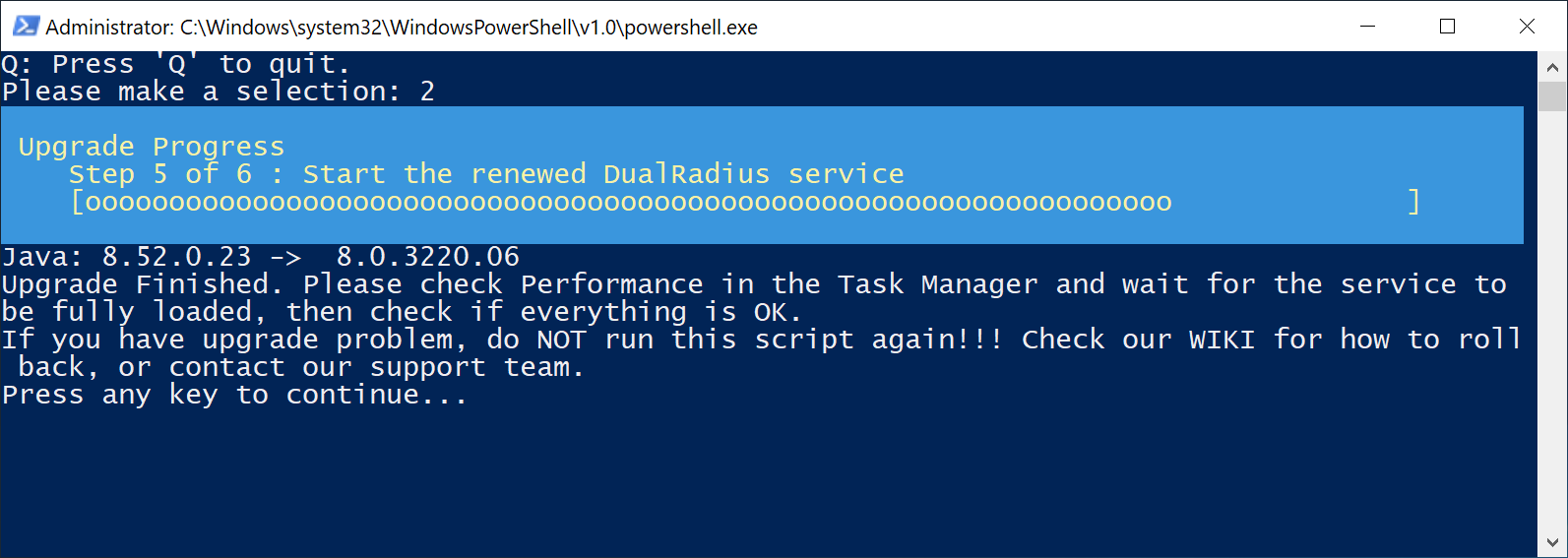Click the "Please make a selection: 2" line
Screen dimensions: 1568x558
[218, 92]
